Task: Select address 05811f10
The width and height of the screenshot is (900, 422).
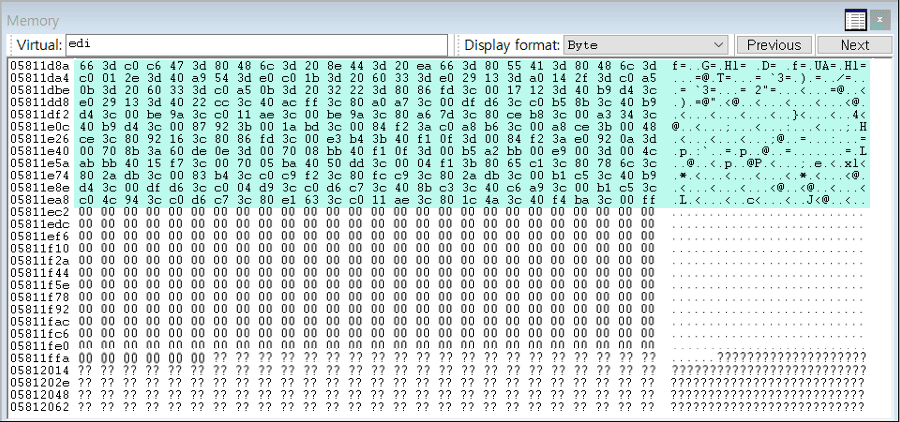Action: (40, 249)
